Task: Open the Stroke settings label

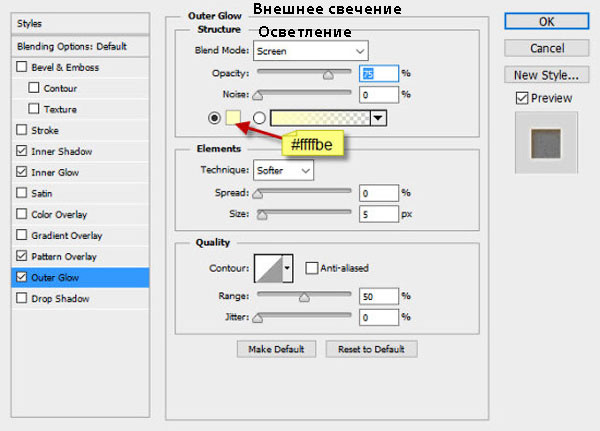Action: pyautogui.click(x=45, y=130)
